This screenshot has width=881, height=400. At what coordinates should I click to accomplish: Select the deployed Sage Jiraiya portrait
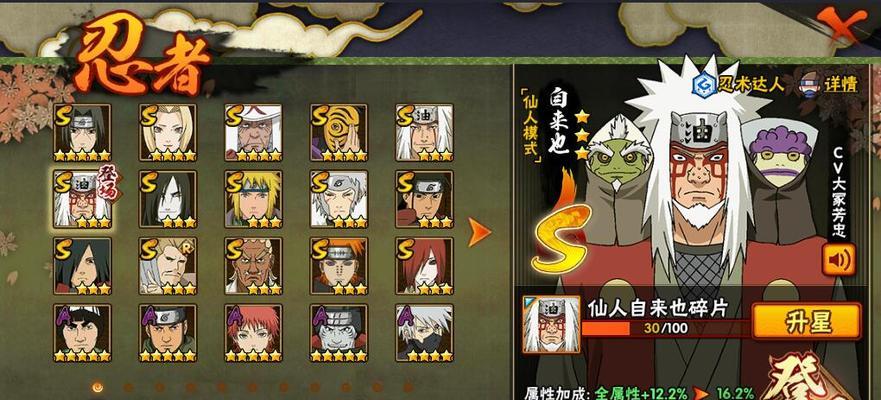(x=82, y=199)
